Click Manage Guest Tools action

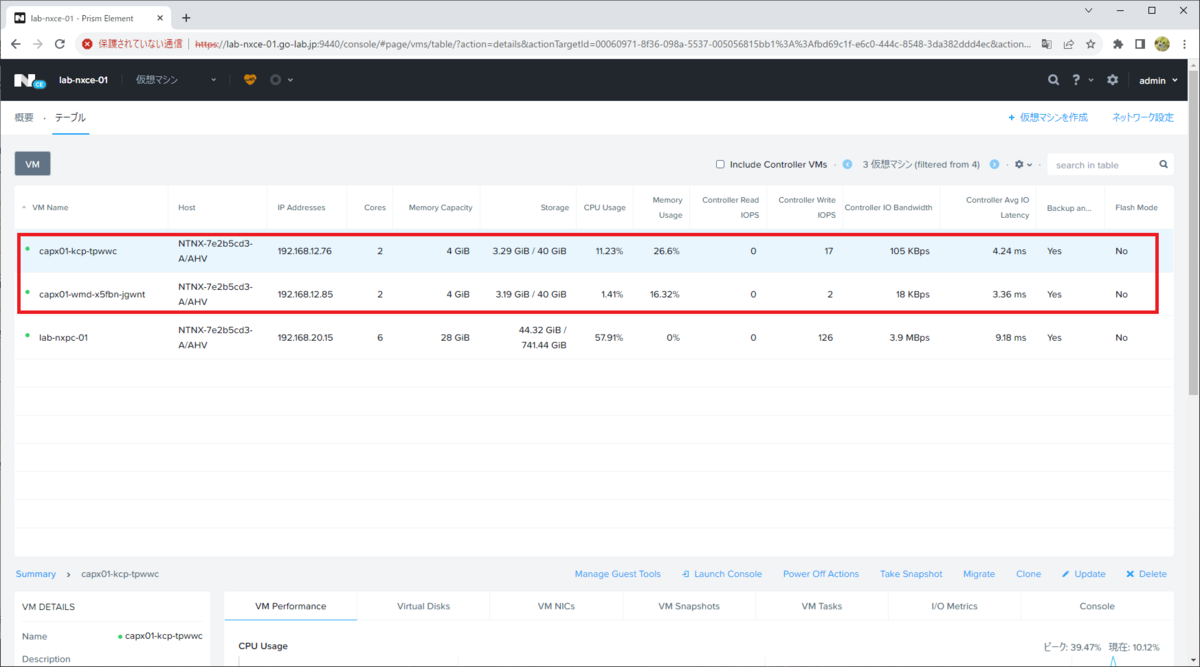pos(617,574)
